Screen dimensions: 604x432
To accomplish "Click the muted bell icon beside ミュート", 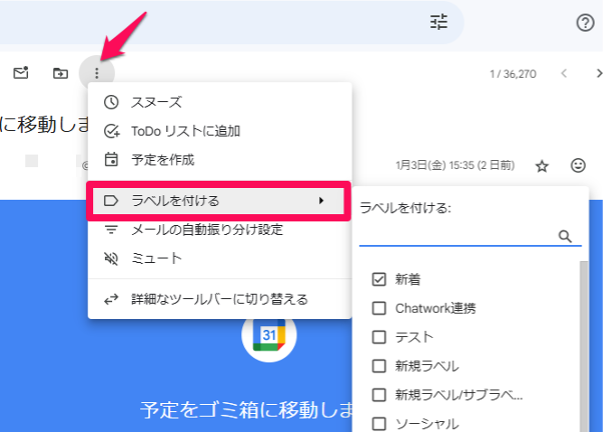I will coord(111,258).
